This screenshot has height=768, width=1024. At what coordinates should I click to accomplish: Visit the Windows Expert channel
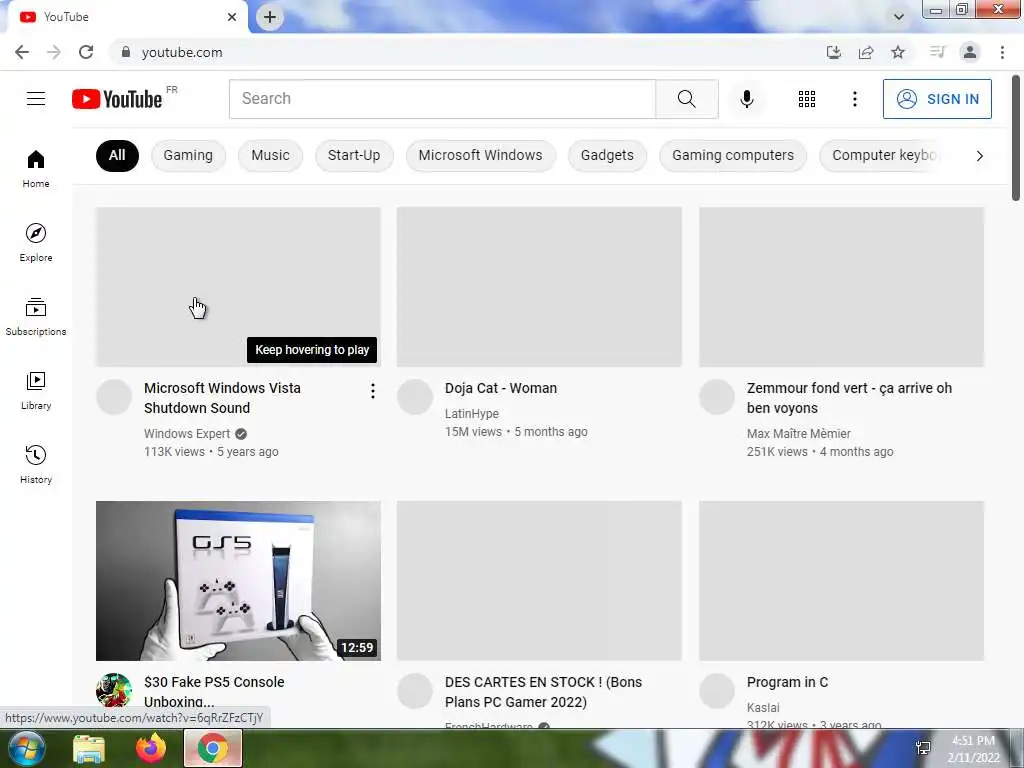187,434
